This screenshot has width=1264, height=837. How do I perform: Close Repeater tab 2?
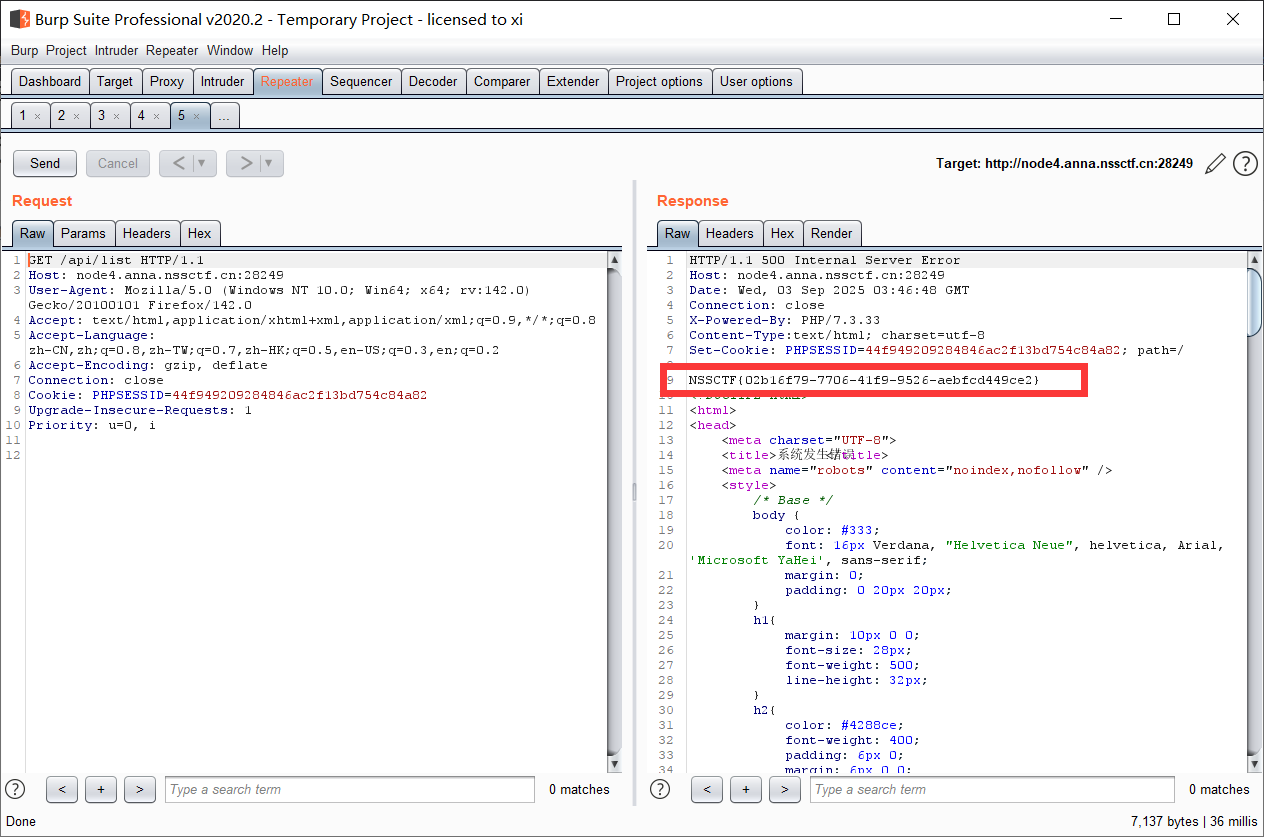point(76,117)
